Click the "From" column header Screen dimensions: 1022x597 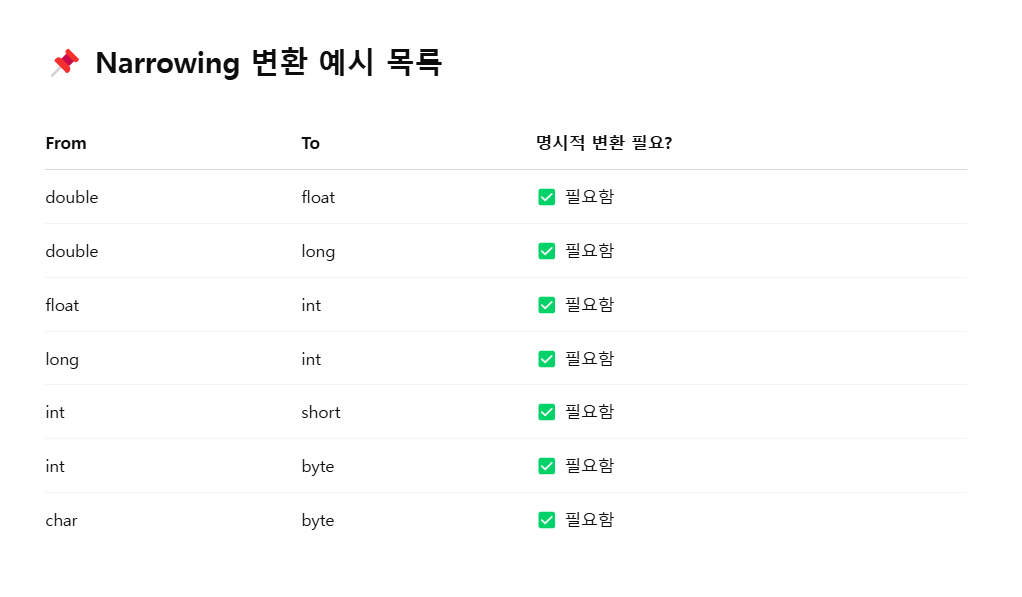(x=66, y=143)
